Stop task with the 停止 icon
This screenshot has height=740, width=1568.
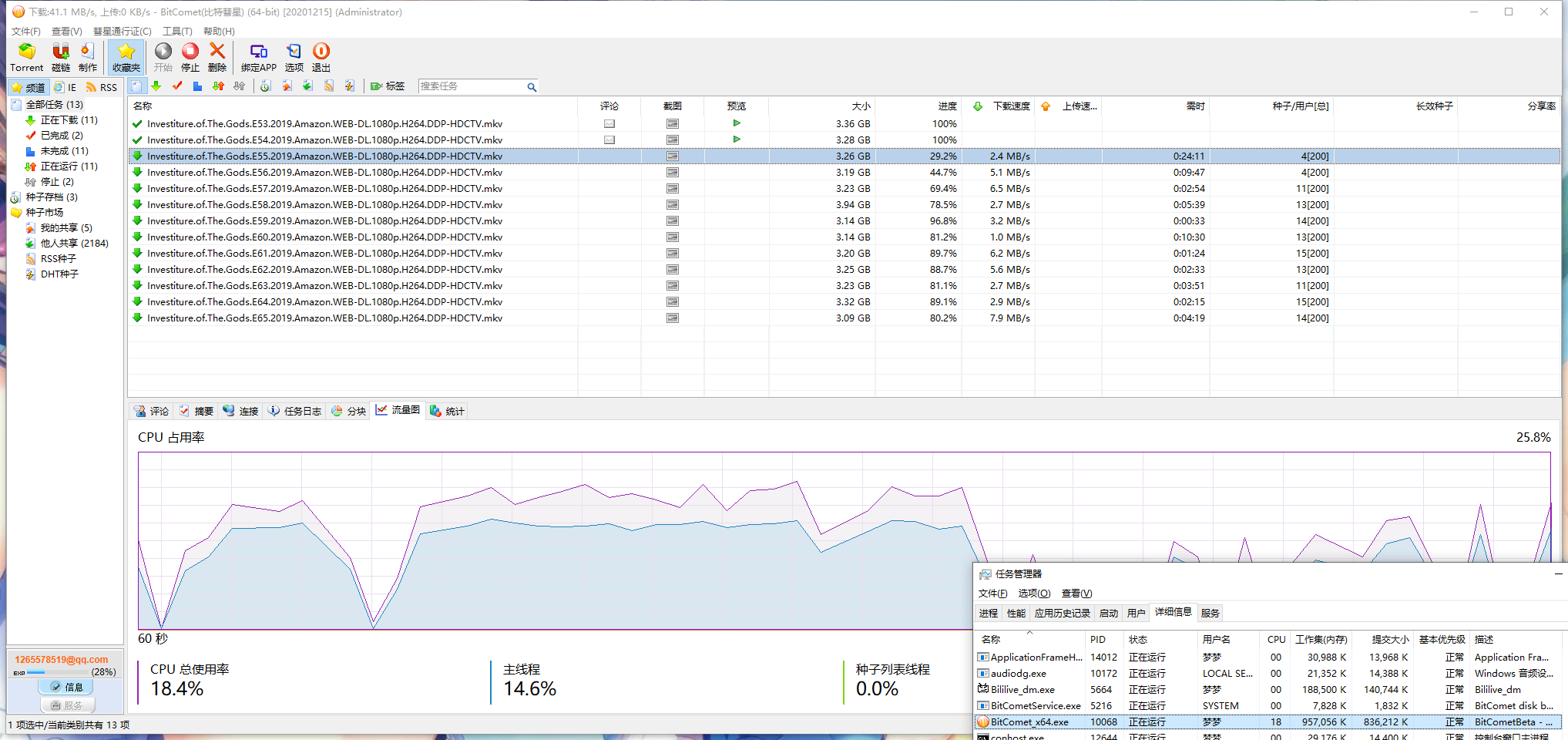[x=190, y=58]
